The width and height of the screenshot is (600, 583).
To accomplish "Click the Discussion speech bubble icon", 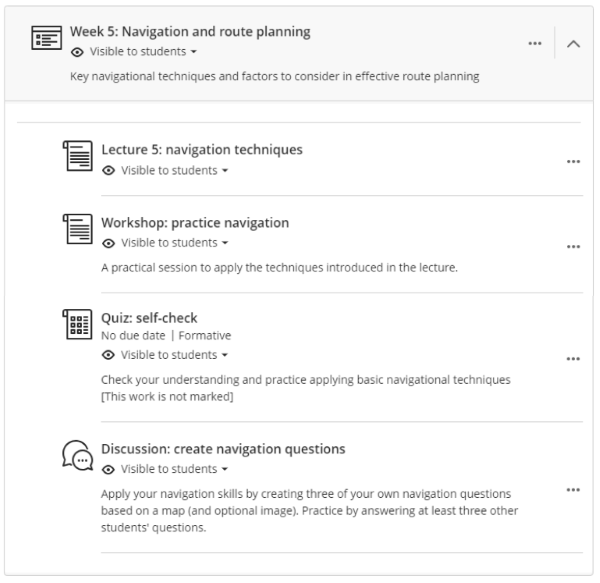I will (x=76, y=456).
